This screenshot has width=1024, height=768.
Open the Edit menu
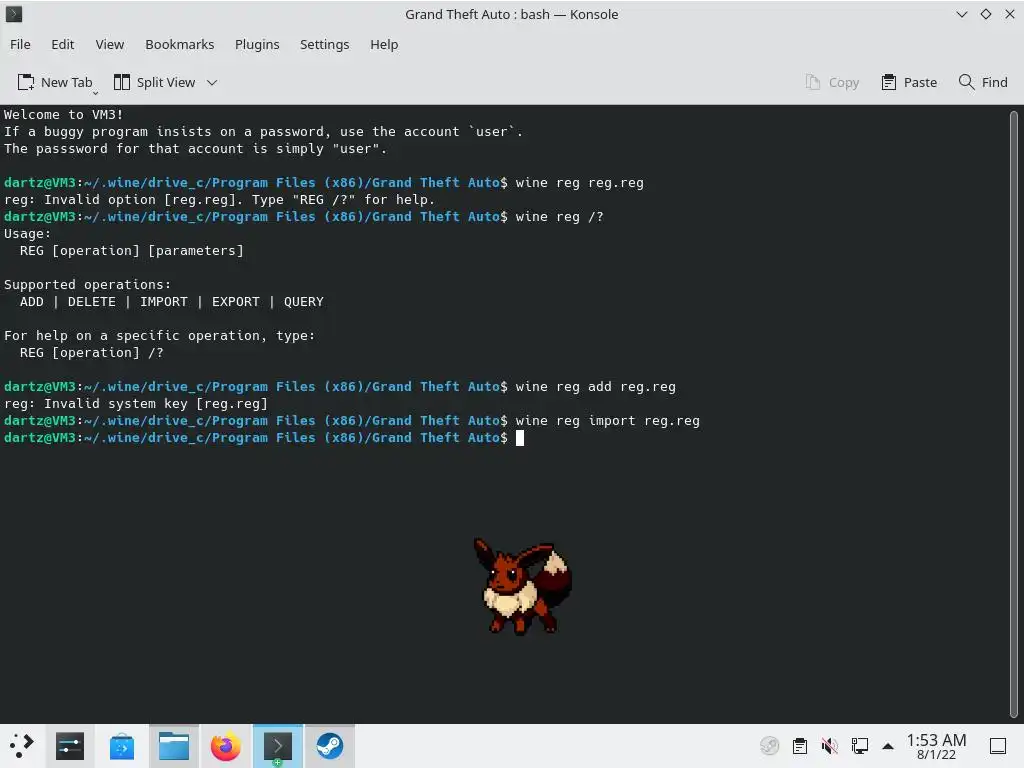(x=63, y=44)
